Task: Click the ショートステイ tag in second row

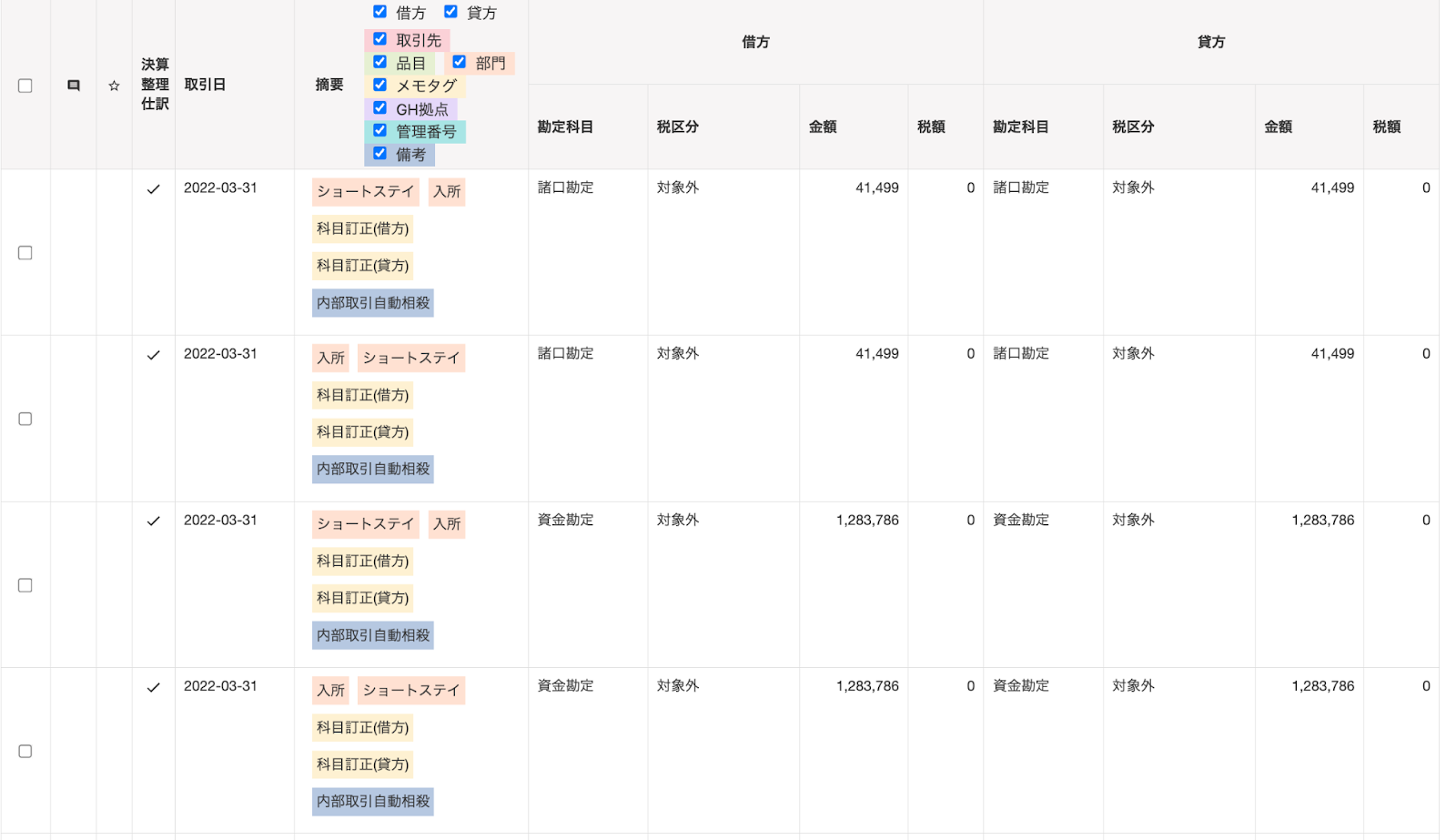Action: pos(411,358)
